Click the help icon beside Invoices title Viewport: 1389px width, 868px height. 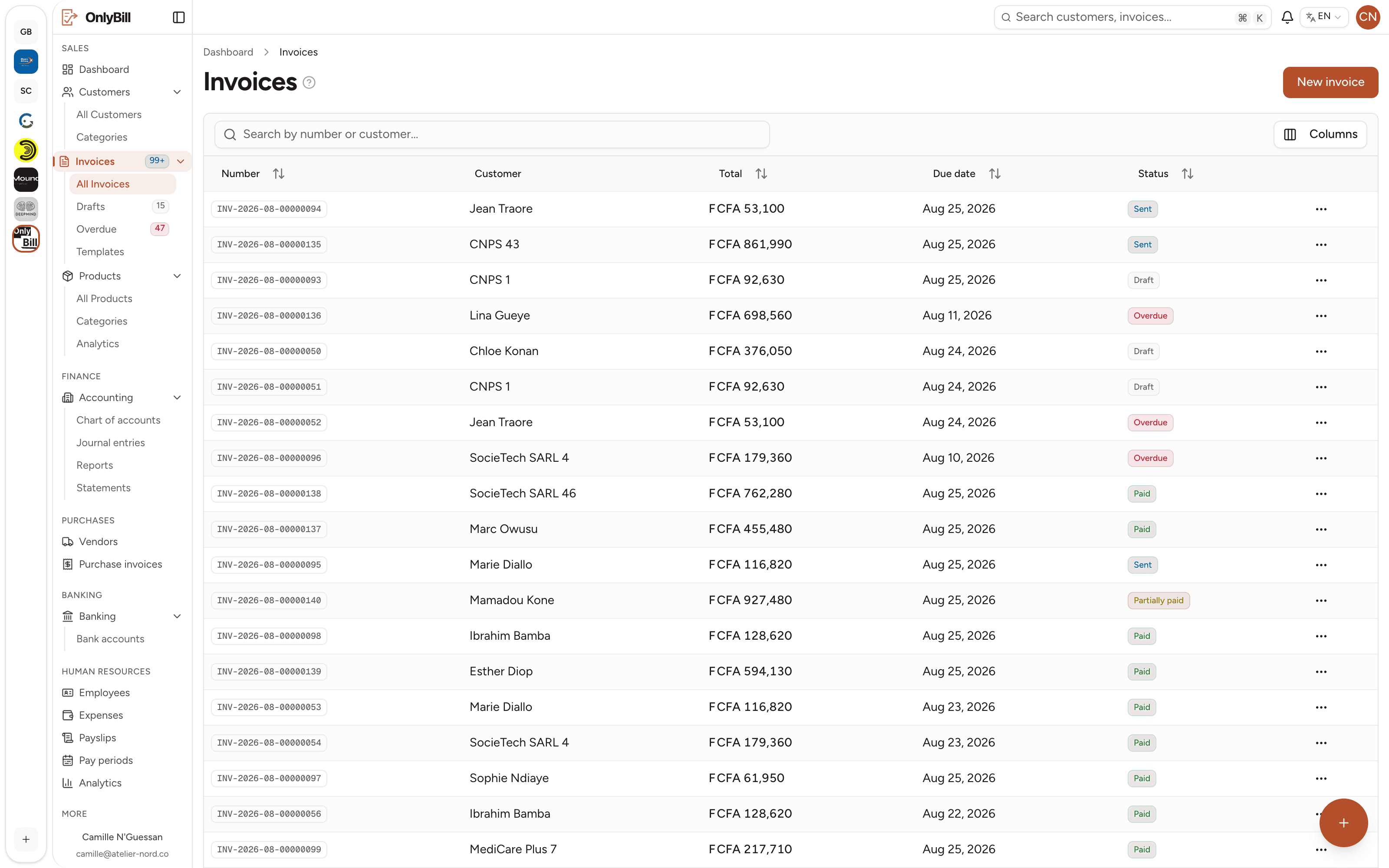coord(309,82)
